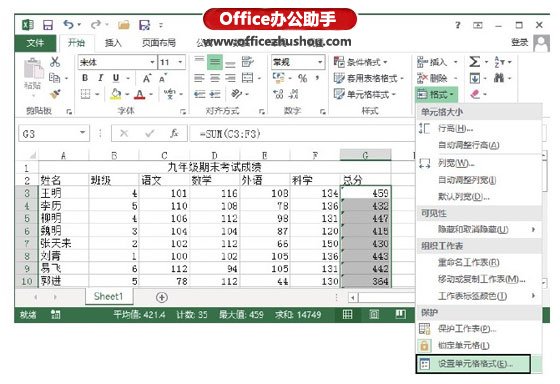Click Merge and Center icon
Viewport: 560px width, 384px height.
[247, 78]
